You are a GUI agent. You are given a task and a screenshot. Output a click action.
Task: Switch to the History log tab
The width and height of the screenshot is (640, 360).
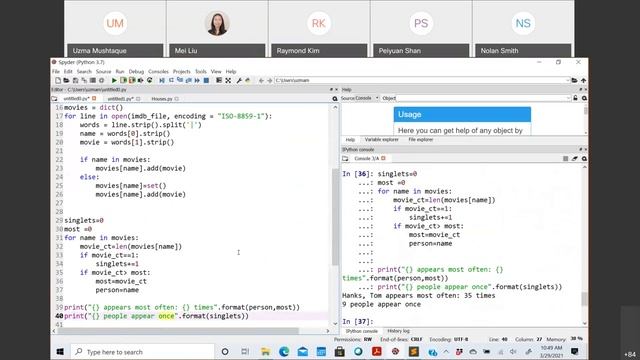(x=398, y=331)
